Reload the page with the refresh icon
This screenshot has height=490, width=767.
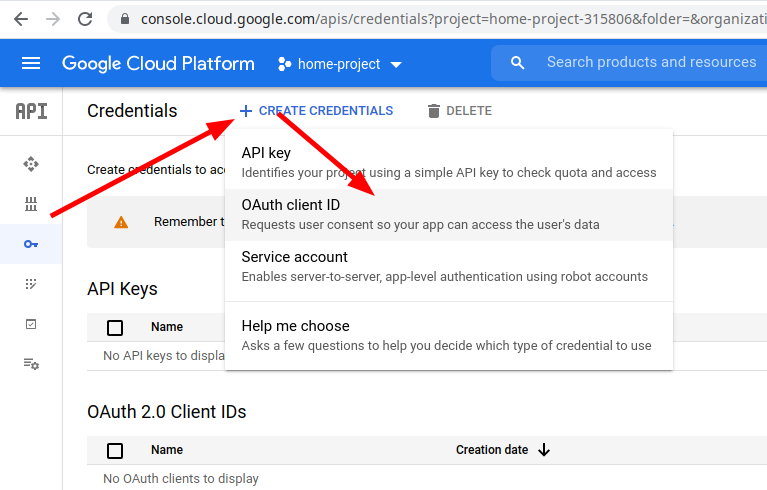[85, 19]
